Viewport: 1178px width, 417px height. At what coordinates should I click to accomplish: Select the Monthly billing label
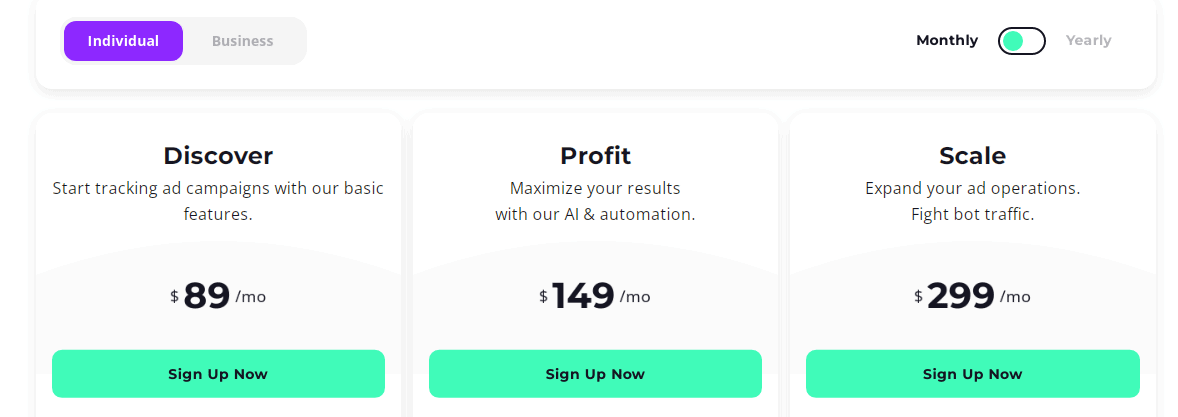click(x=946, y=41)
